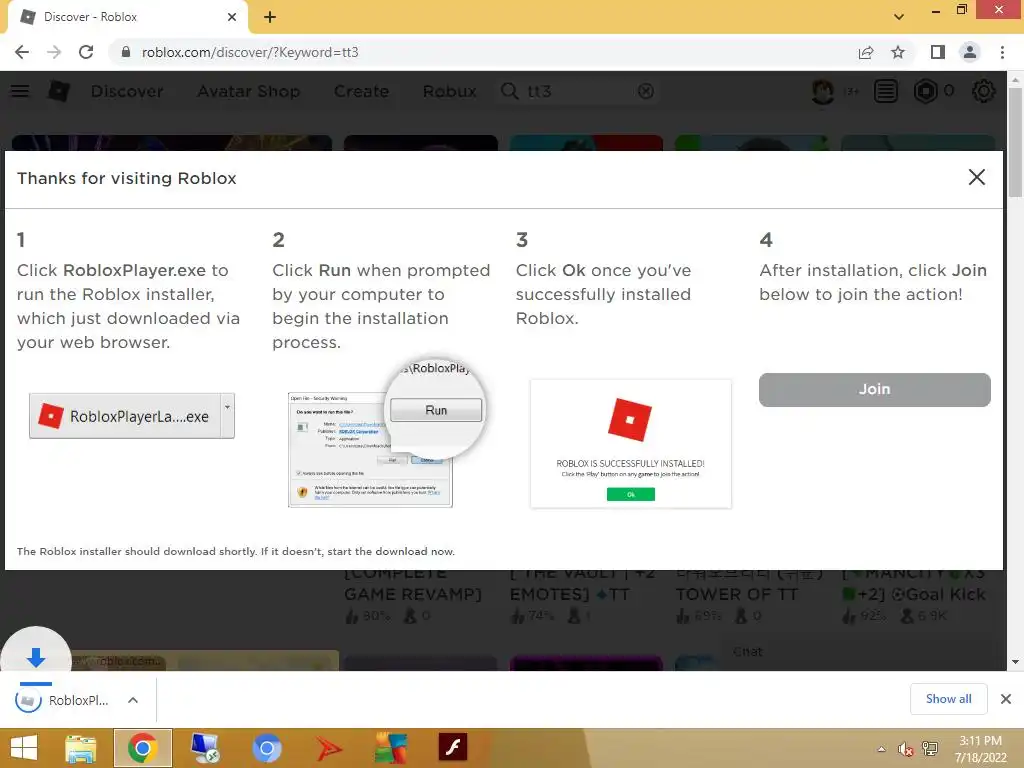The height and width of the screenshot is (768, 1024).
Task: Open the Robux balance icon
Action: (925, 91)
